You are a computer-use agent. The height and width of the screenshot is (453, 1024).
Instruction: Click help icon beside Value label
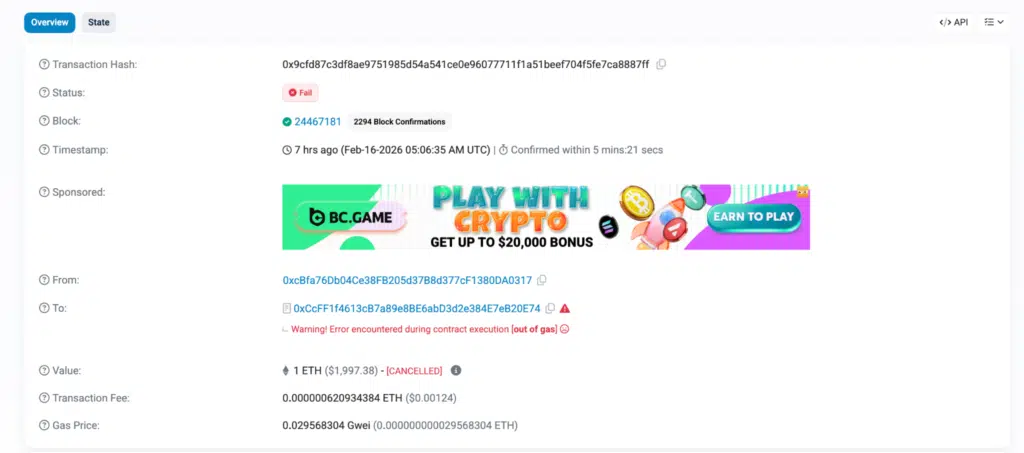[x=44, y=370]
